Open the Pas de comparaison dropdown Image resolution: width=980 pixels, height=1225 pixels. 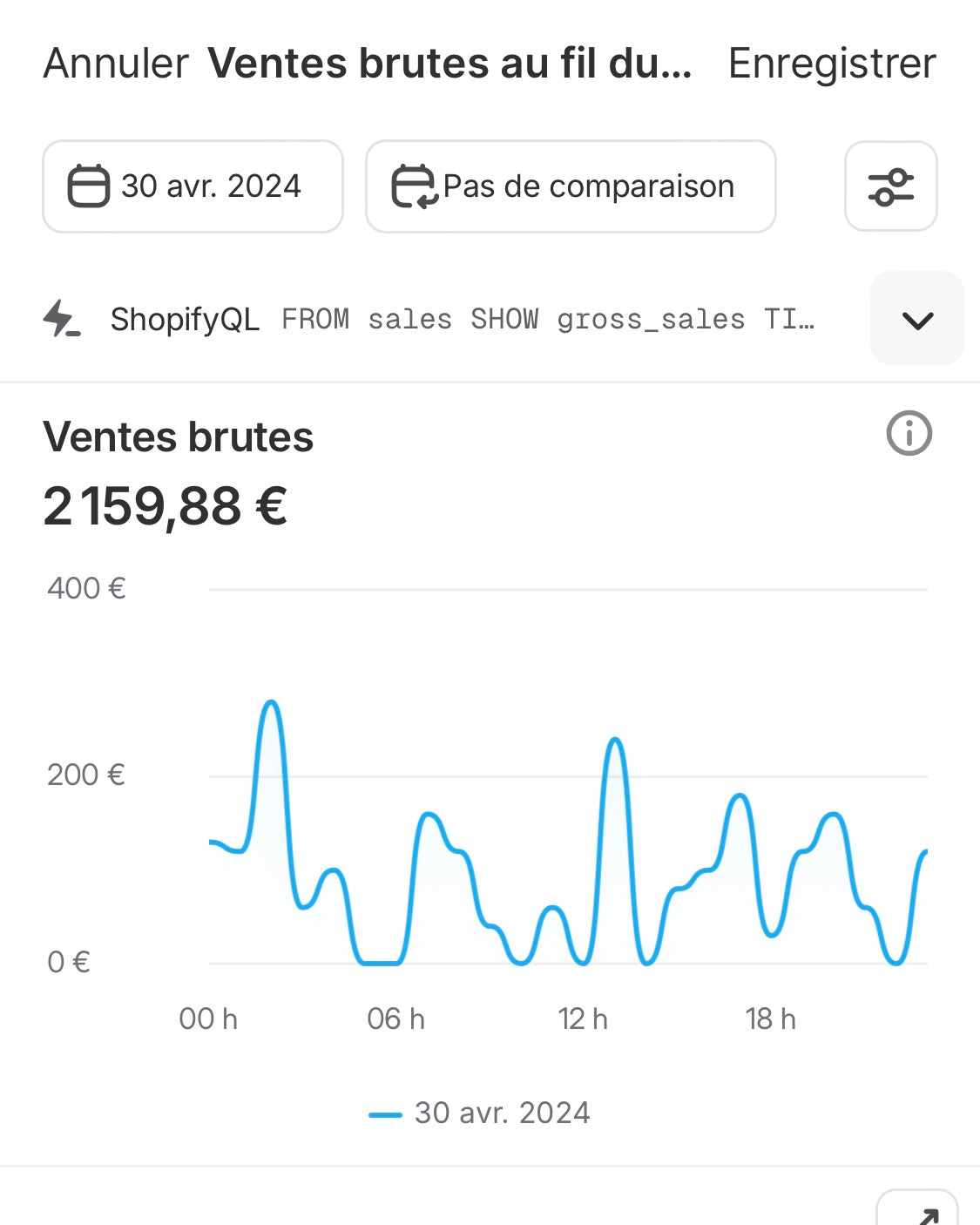[x=571, y=186]
